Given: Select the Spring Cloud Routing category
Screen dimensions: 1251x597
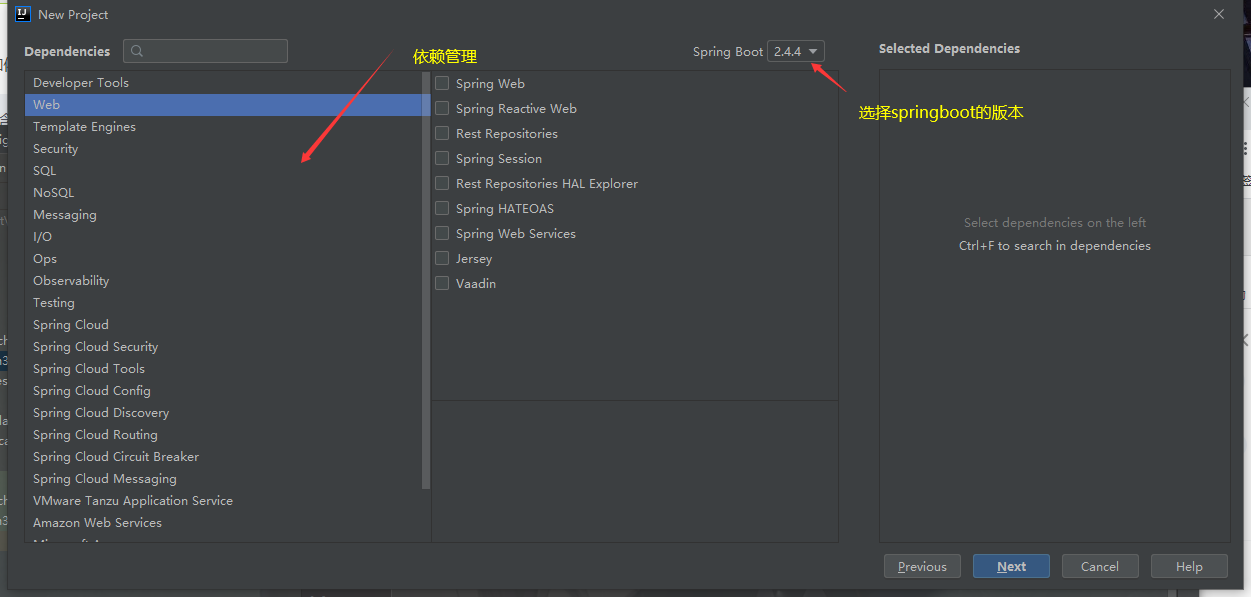Looking at the screenshot, I should point(224,435).
